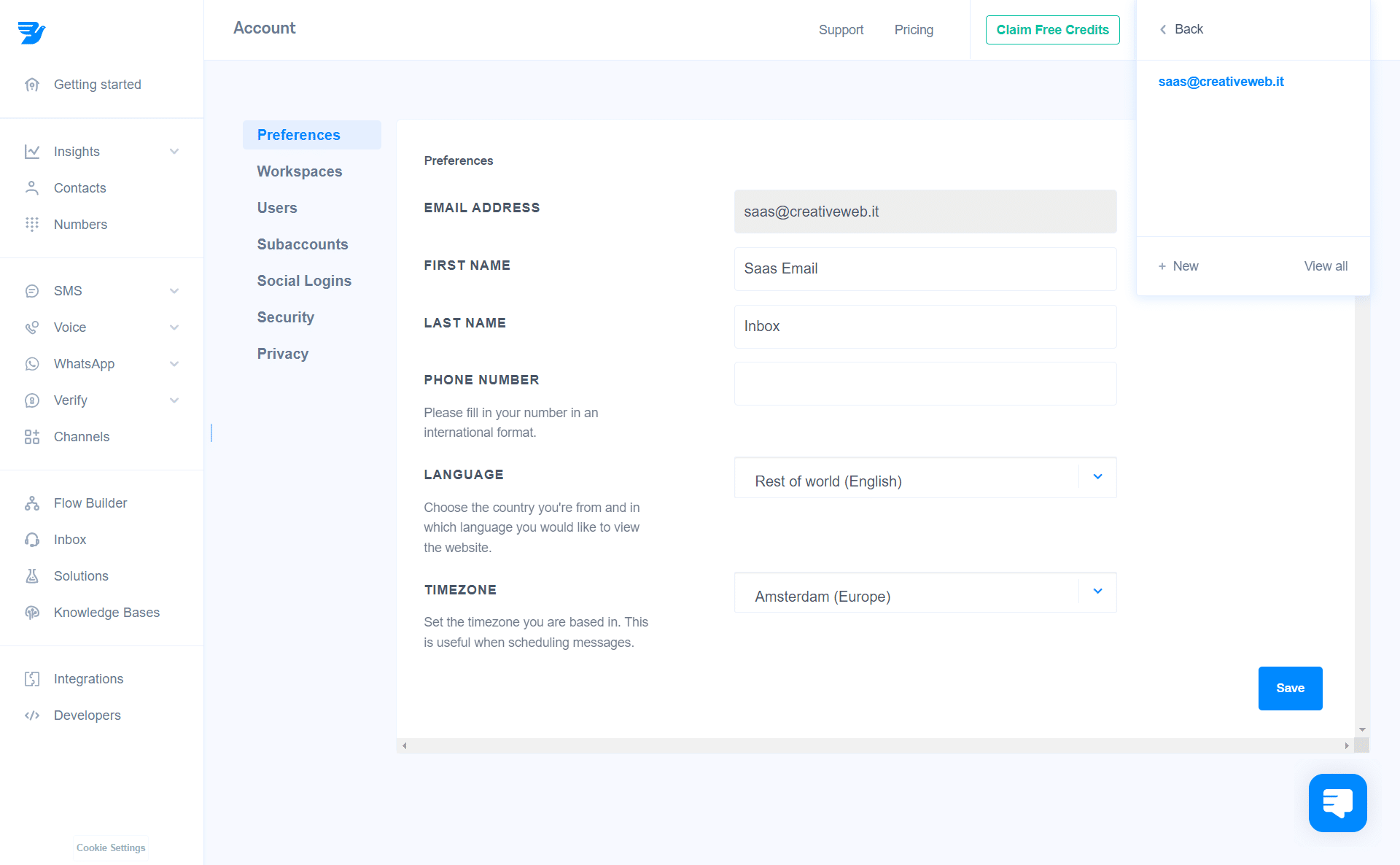Open the Security preferences tab
Image resolution: width=1400 pixels, height=865 pixels.
[286, 317]
